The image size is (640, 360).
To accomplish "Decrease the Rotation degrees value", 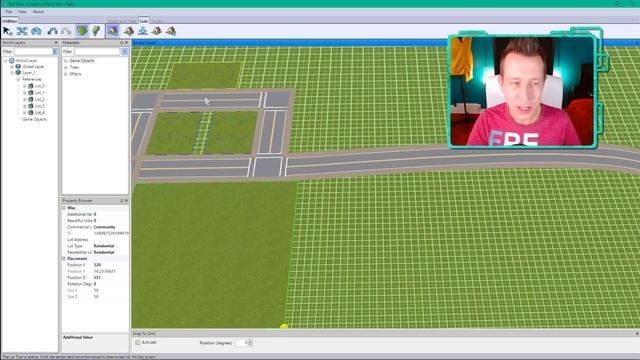I will (251, 344).
